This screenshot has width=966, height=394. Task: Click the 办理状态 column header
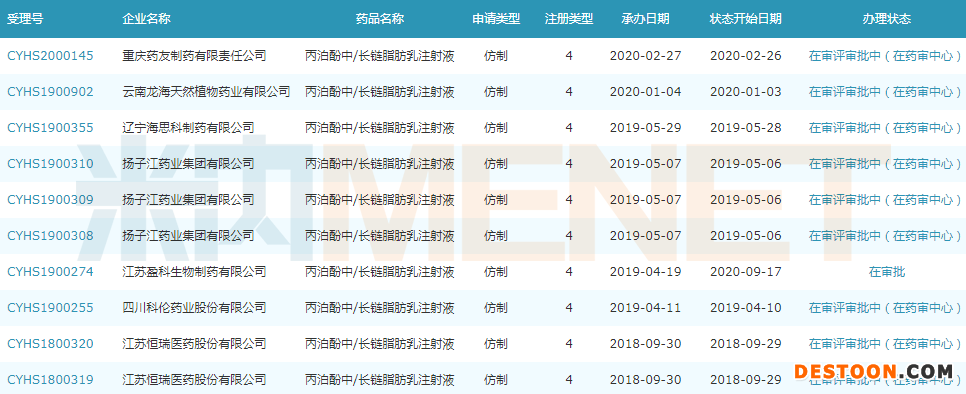[x=887, y=18]
